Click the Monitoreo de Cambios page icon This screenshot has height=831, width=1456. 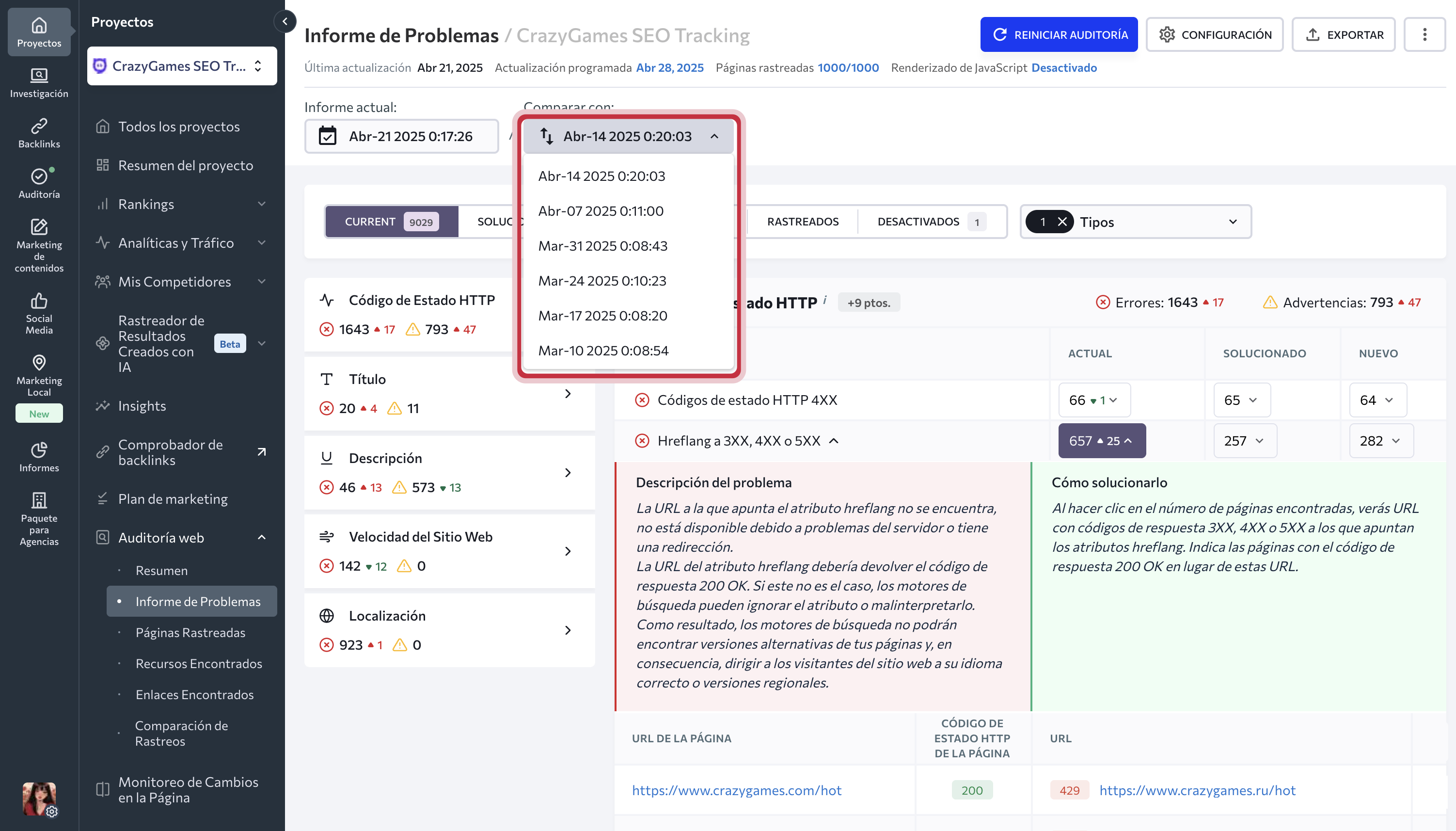coord(103,789)
